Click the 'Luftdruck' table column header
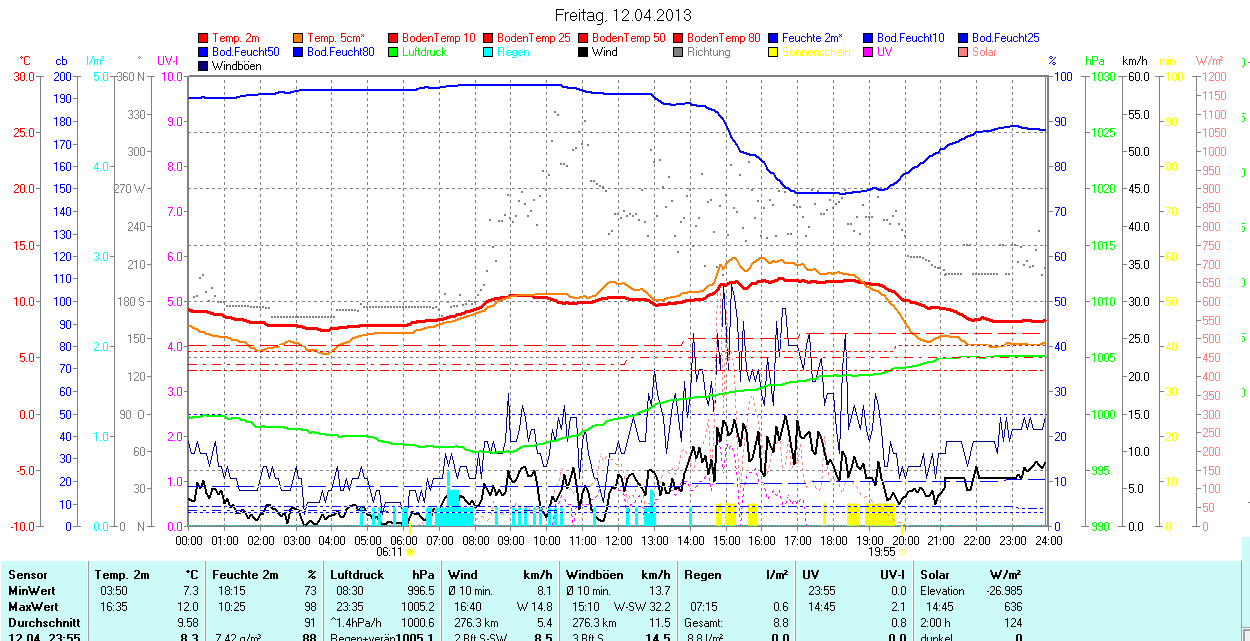1250x641 pixels. tap(357, 575)
